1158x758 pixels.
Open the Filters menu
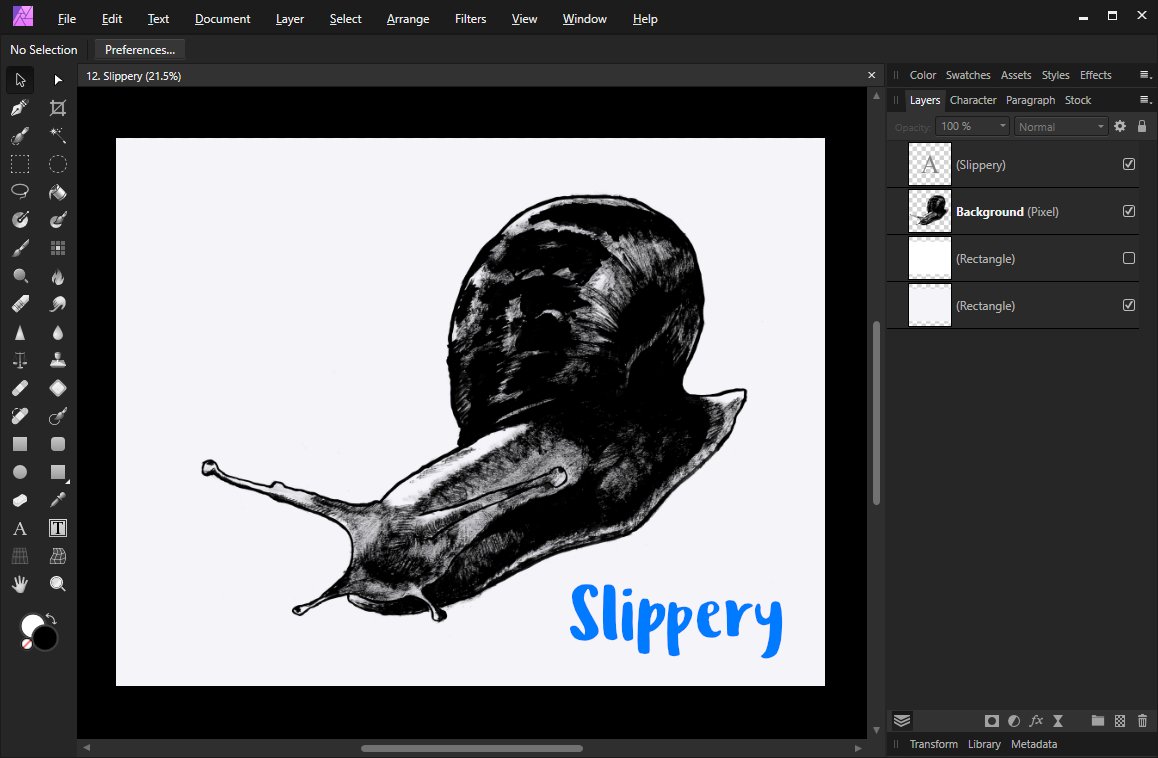470,18
